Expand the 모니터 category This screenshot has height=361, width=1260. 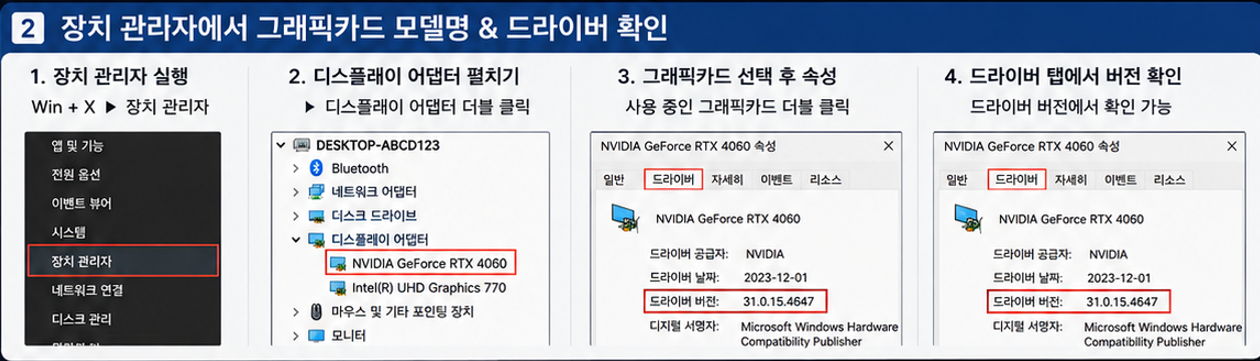(x=295, y=335)
